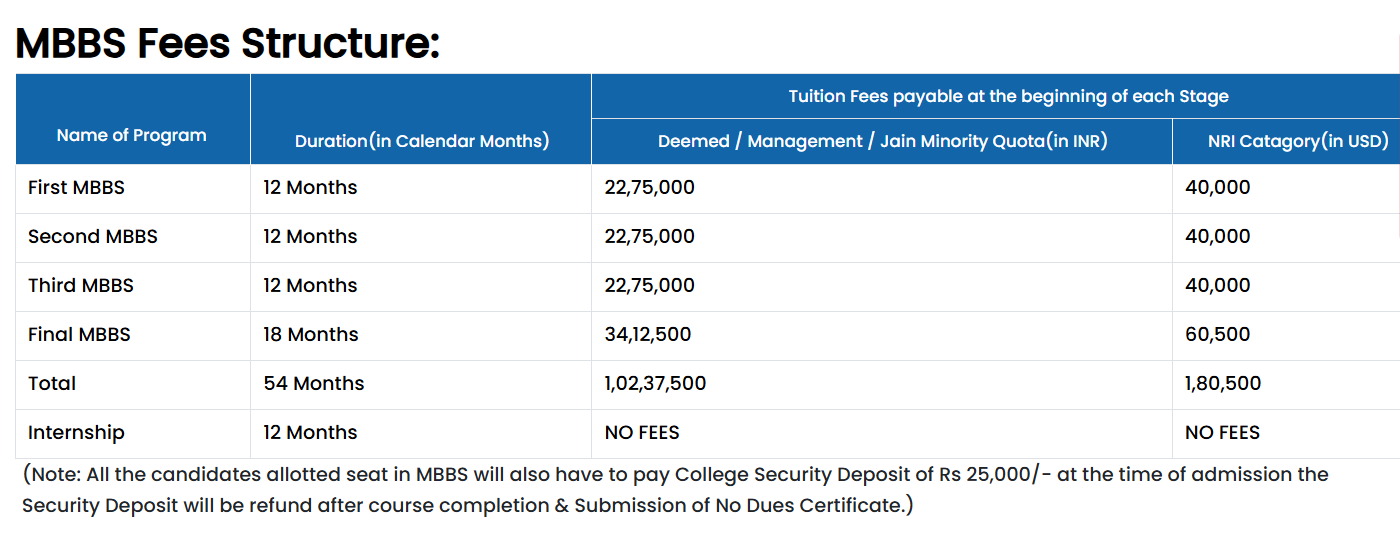
Task: Click the Security Deposit note text
Action: coord(675,489)
